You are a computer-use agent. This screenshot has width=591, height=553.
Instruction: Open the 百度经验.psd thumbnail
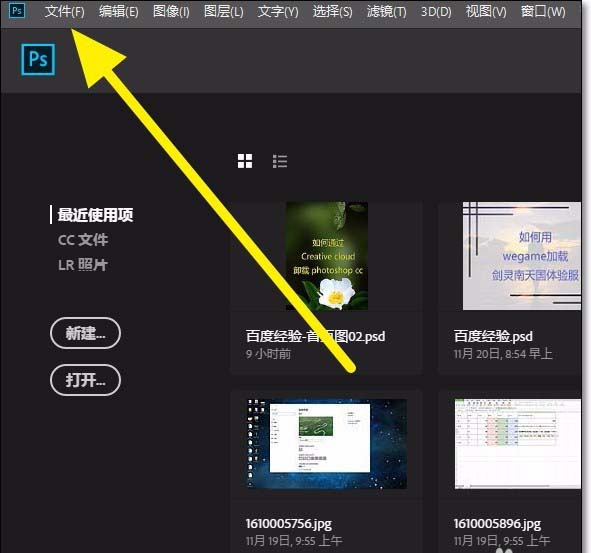pos(522,256)
